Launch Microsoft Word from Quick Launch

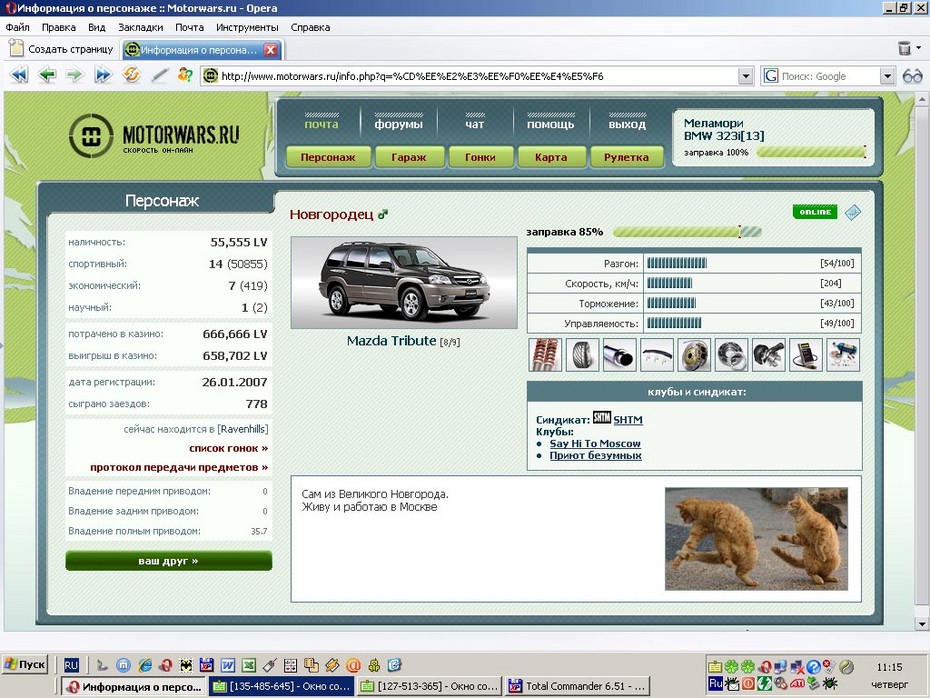(227, 665)
